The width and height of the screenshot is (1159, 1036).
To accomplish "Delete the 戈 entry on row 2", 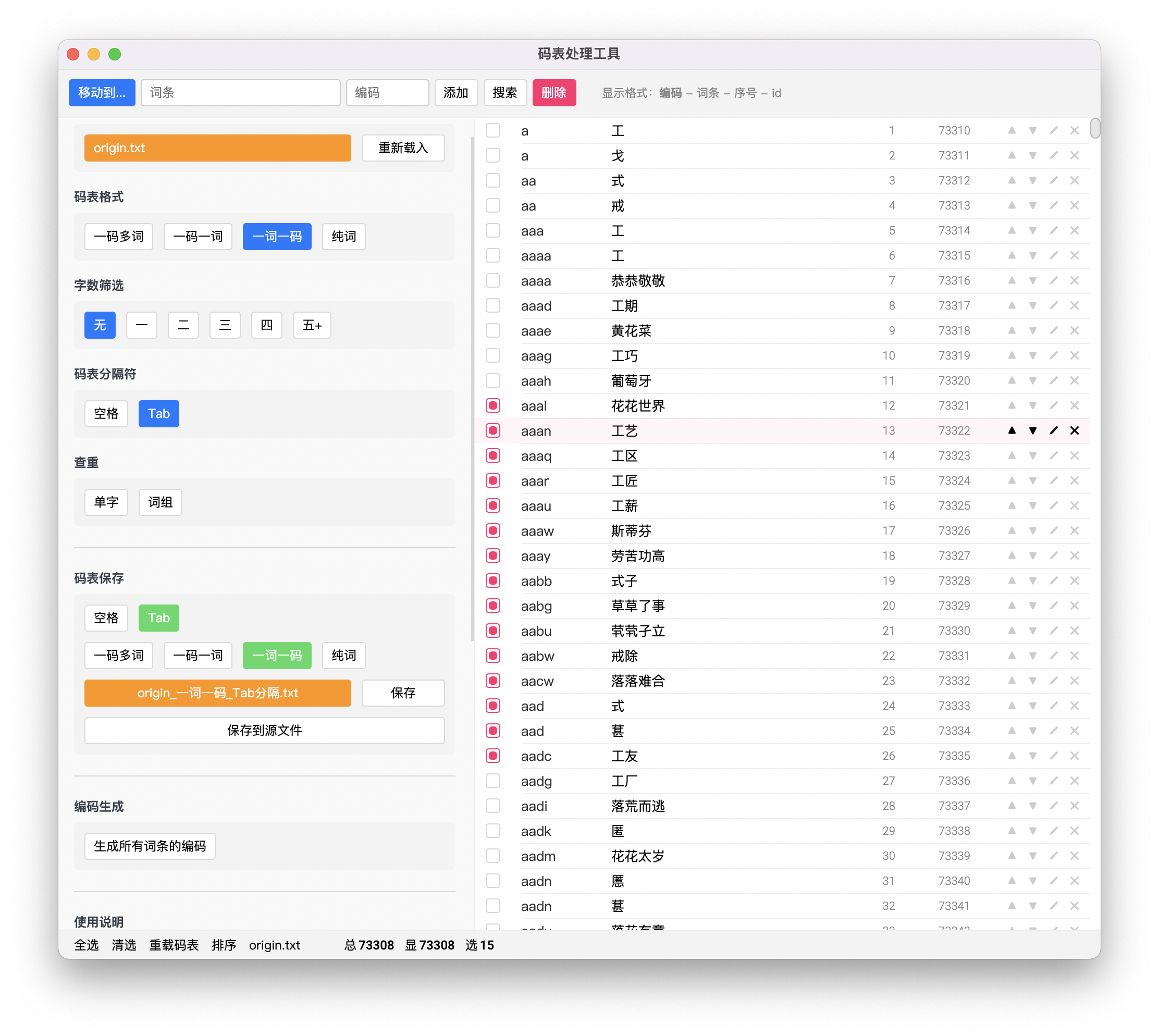I will (1074, 155).
